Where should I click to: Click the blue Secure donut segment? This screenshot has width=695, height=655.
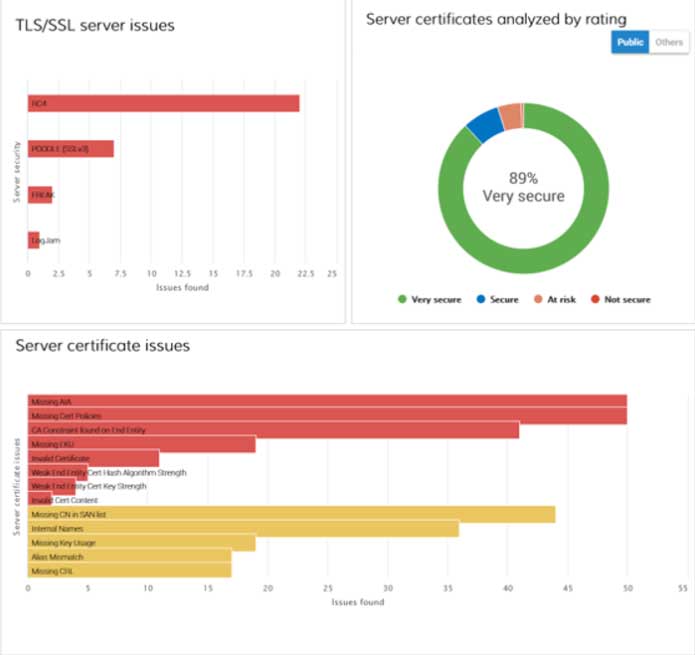pos(486,125)
